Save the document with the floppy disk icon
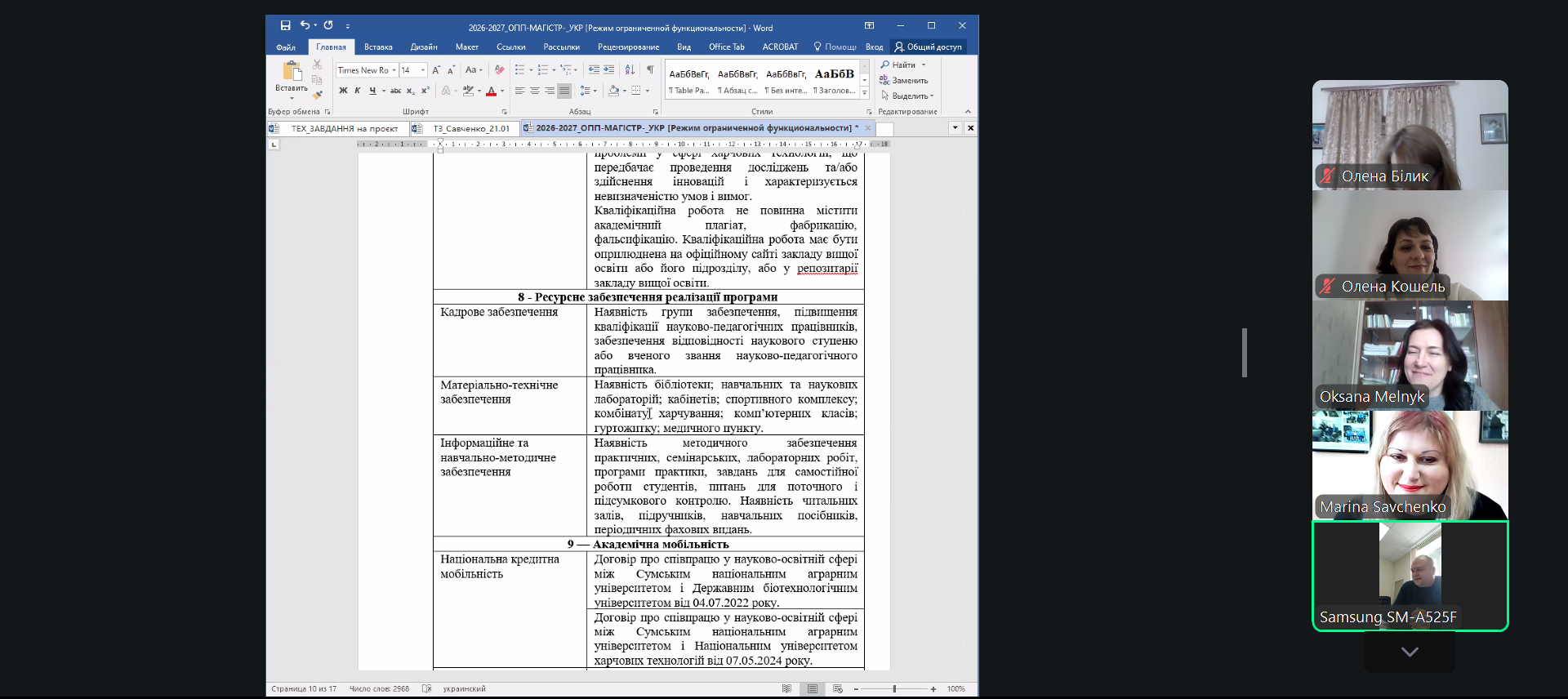Viewport: 1568px width, 699px height. [285, 26]
